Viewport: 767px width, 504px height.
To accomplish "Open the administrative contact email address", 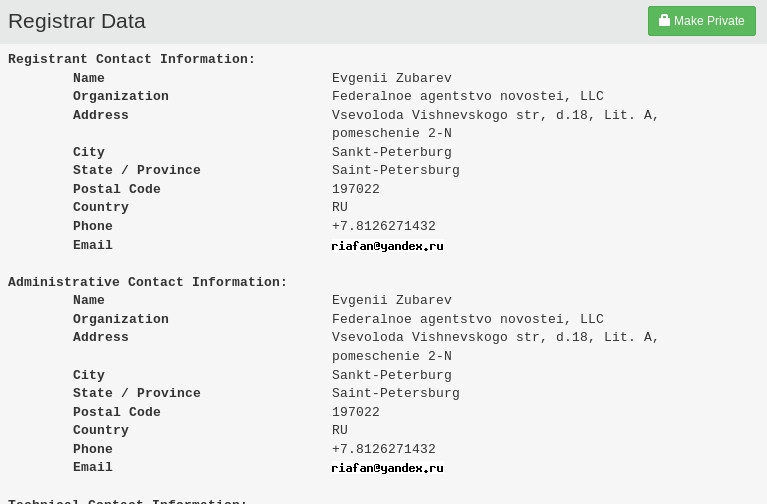I will click(x=387, y=468).
